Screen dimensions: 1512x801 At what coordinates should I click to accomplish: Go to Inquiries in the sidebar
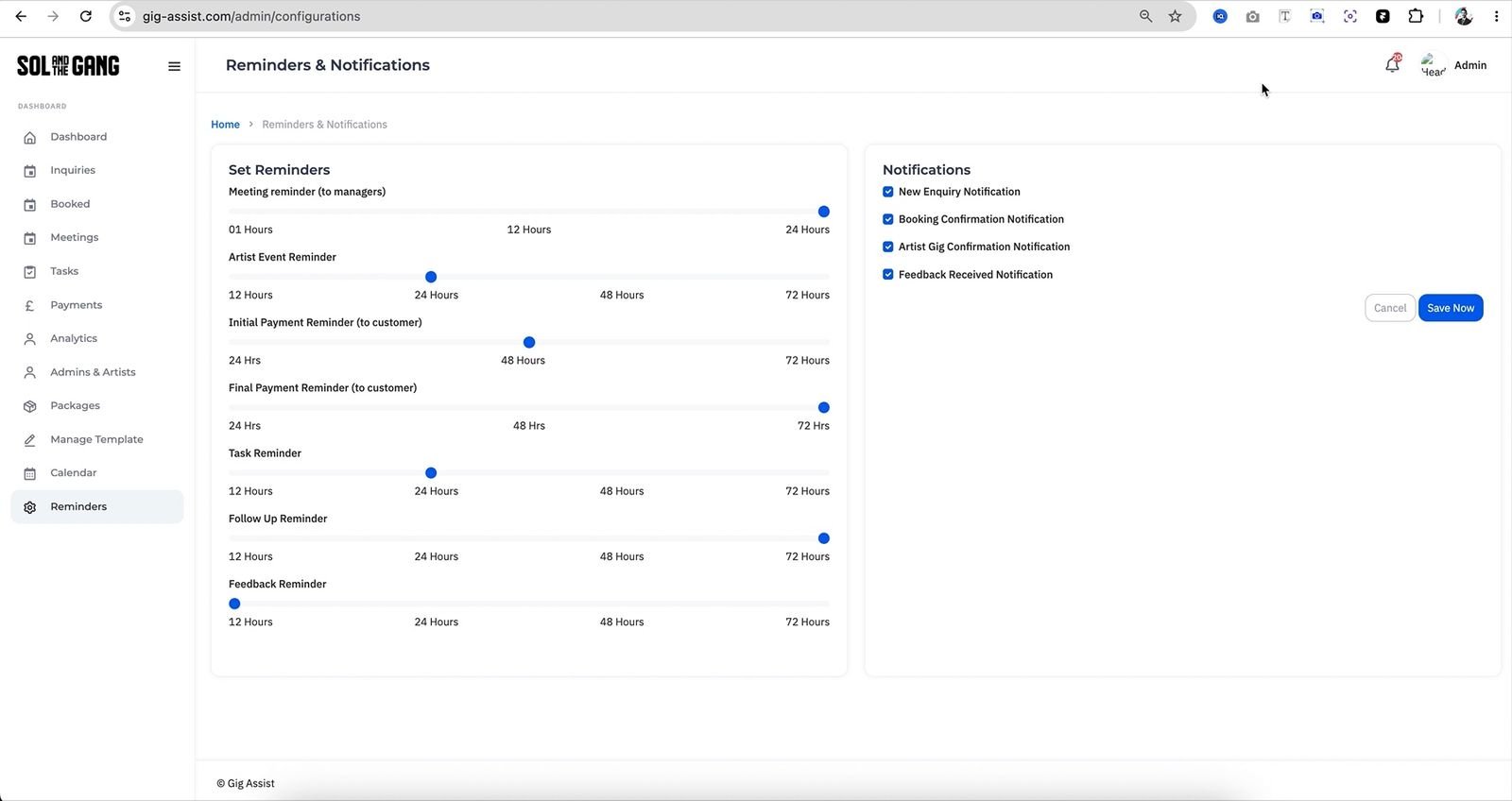point(73,170)
